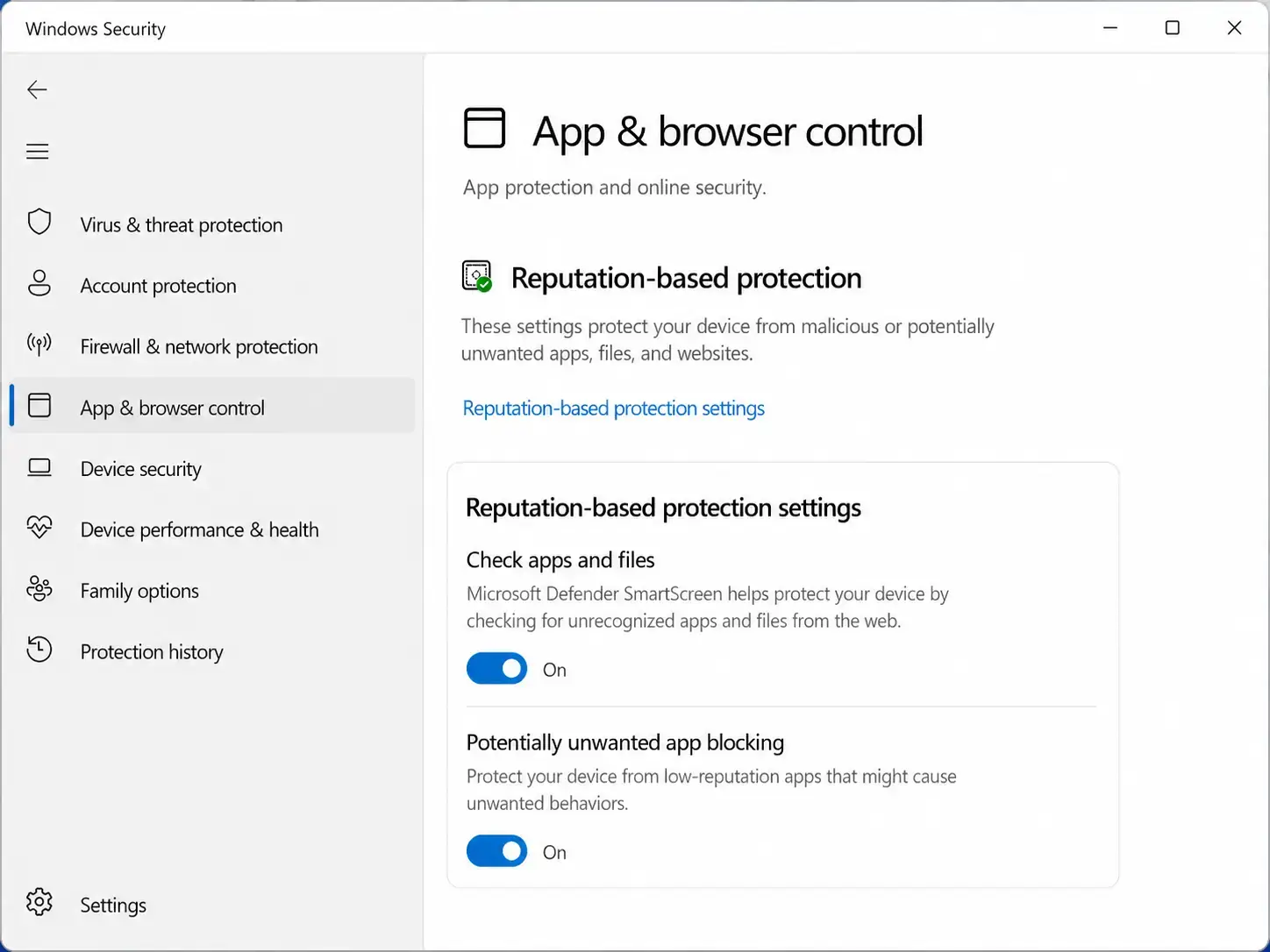Click the Windows Security window title
The image size is (1270, 952).
tap(96, 29)
